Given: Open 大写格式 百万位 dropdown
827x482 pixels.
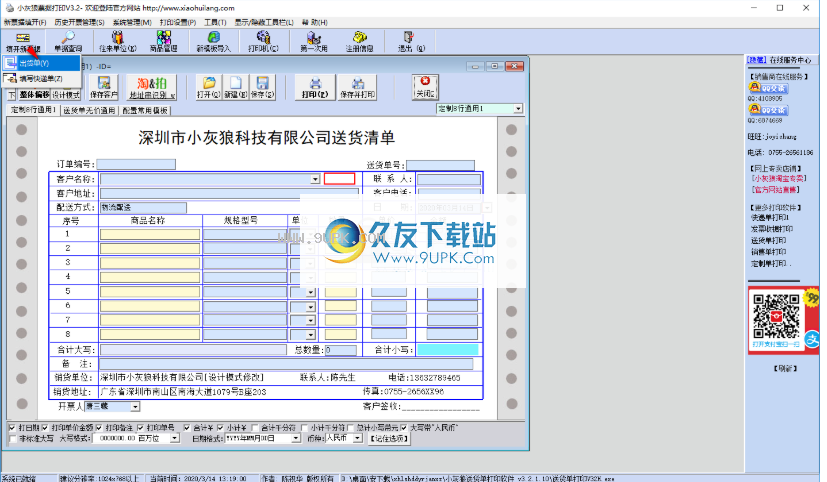Looking at the screenshot, I should 174,438.
